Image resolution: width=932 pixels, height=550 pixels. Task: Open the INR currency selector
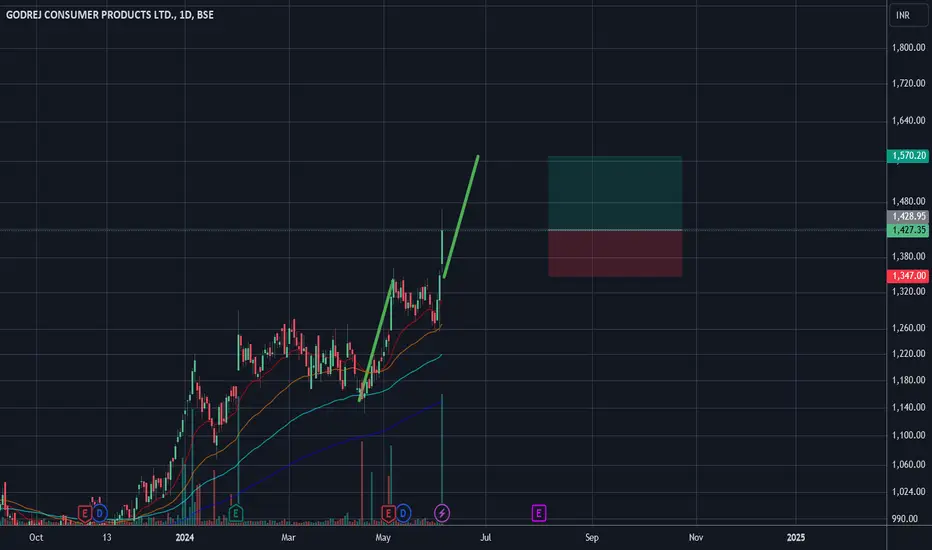click(x=908, y=15)
